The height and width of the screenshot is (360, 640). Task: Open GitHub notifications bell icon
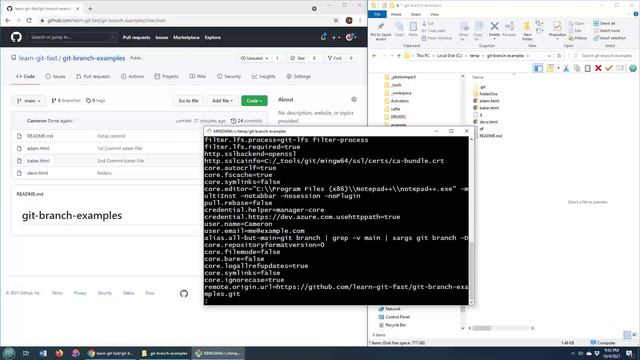pos(323,37)
